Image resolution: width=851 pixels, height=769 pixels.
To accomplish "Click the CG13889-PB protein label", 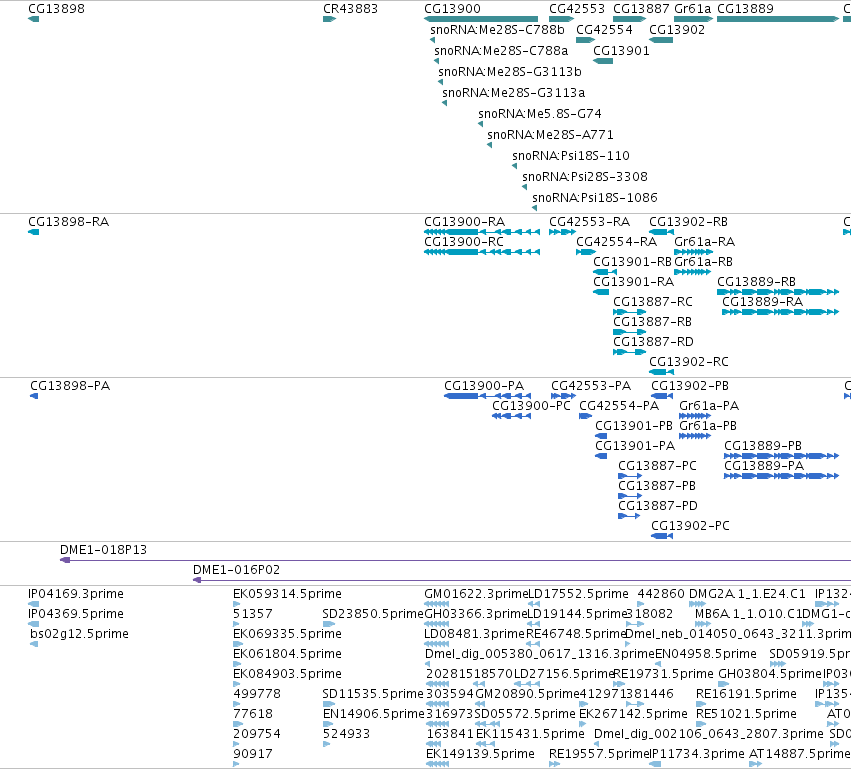I will tap(763, 446).
